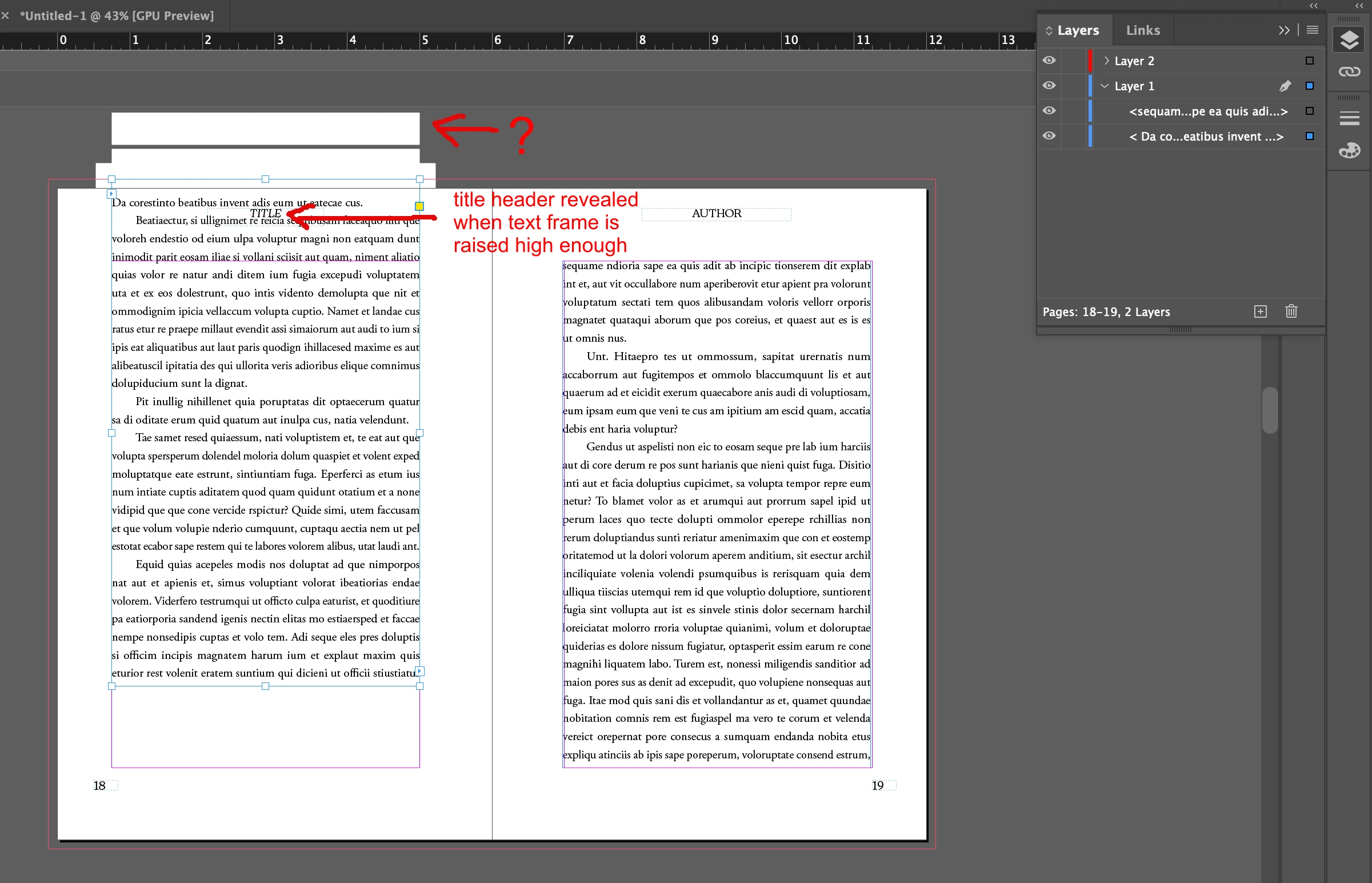The width and height of the screenshot is (1372, 883).
Task: Open the Links panel dock icon
Action: coord(1349,71)
